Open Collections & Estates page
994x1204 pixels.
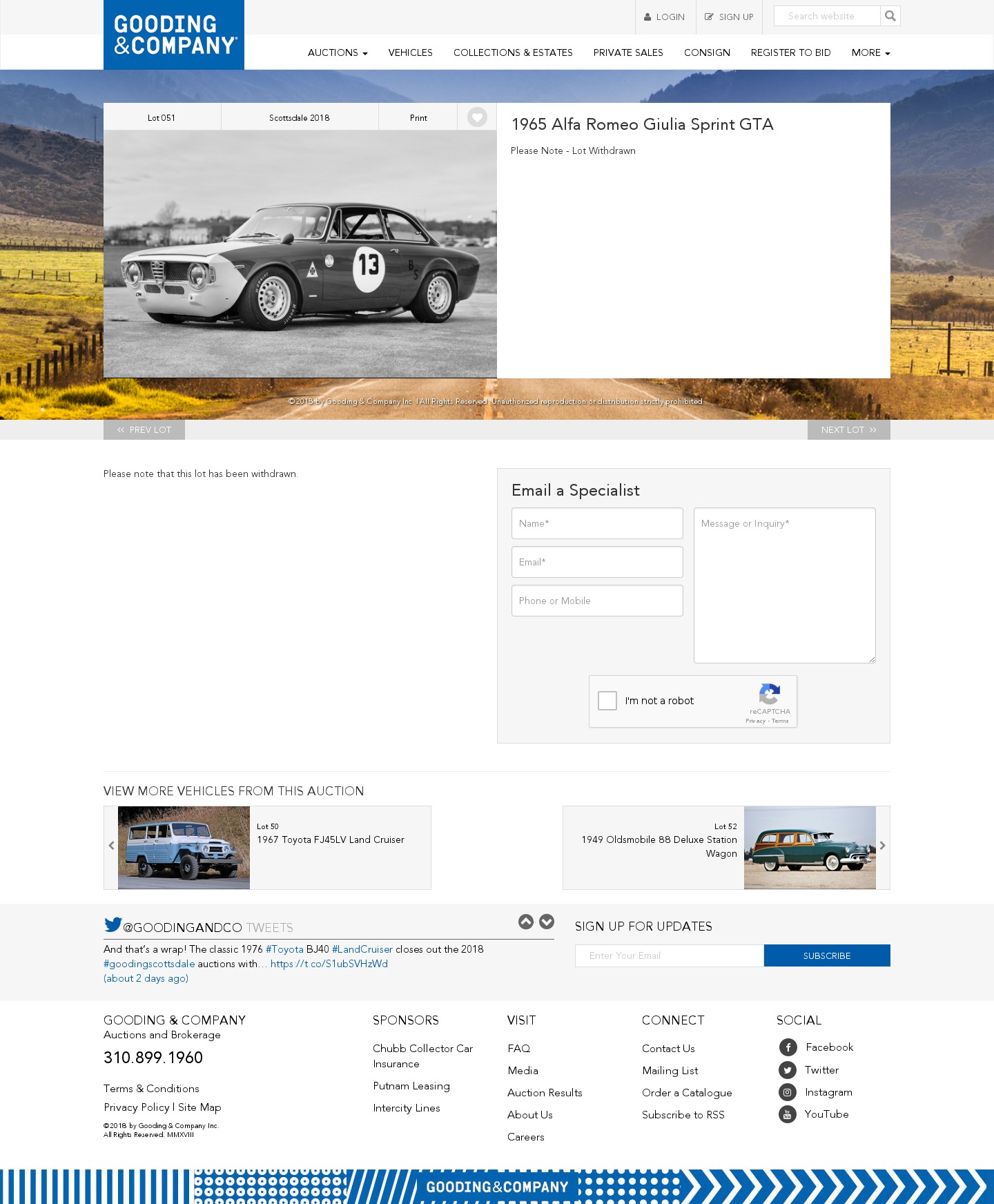pos(513,52)
